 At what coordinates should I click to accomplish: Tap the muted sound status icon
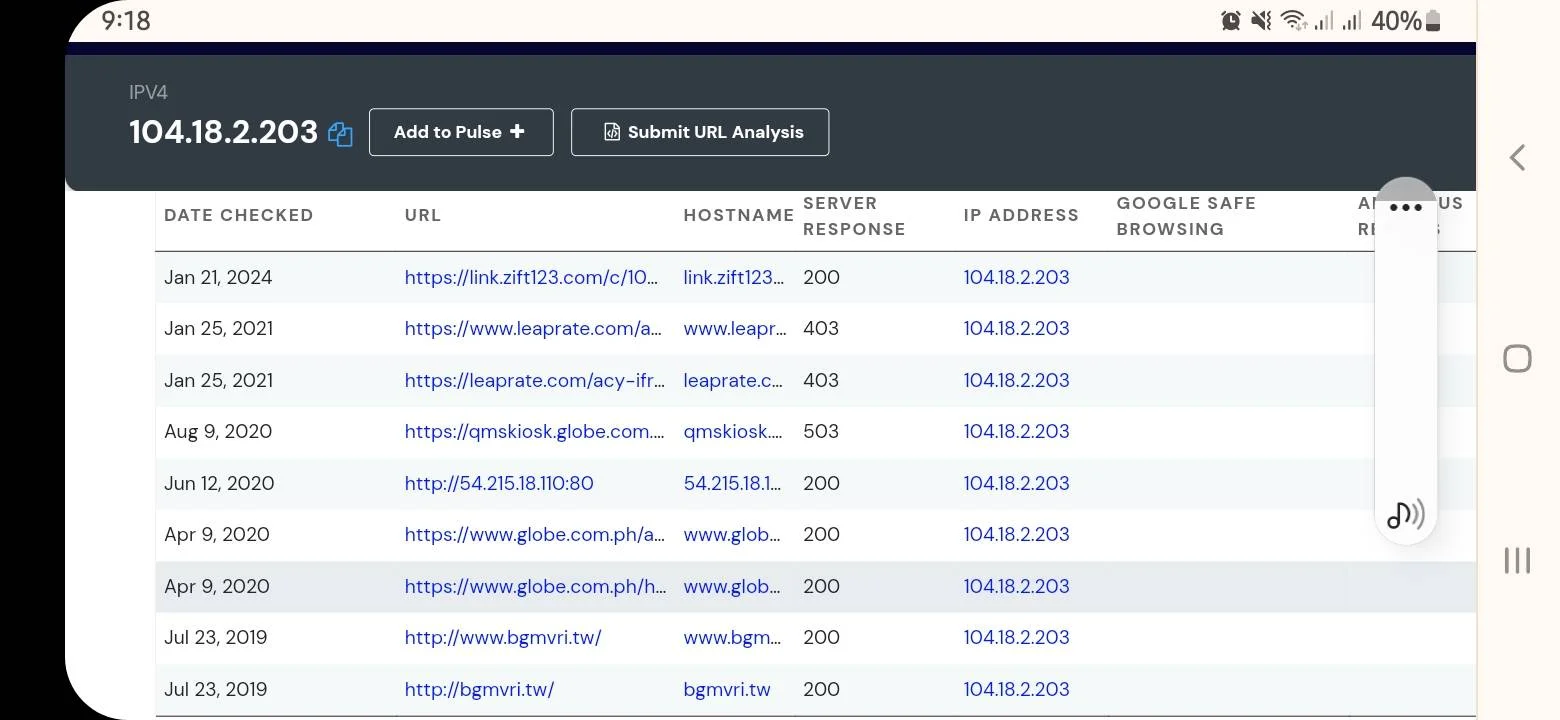(x=1261, y=21)
